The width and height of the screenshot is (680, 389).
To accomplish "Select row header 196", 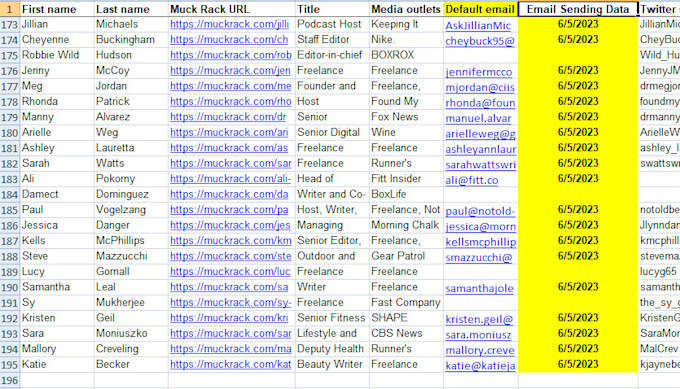I will [10, 380].
